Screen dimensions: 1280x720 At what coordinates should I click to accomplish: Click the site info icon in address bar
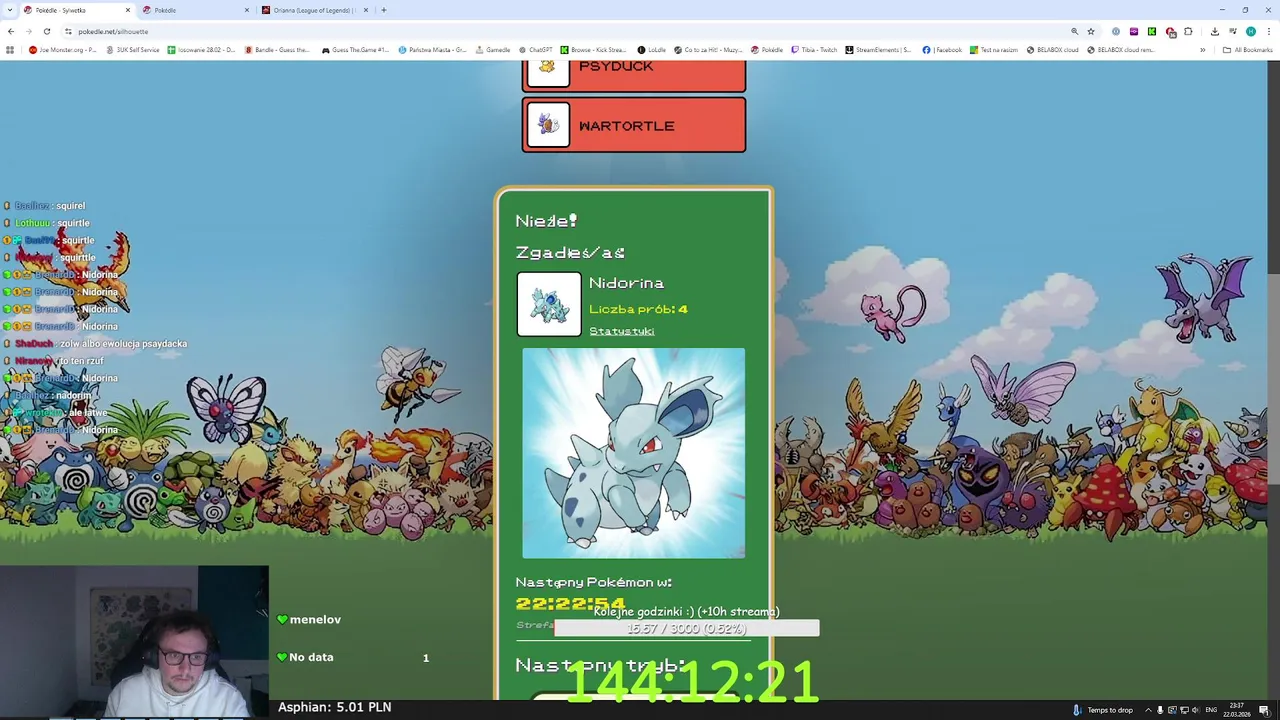68,31
